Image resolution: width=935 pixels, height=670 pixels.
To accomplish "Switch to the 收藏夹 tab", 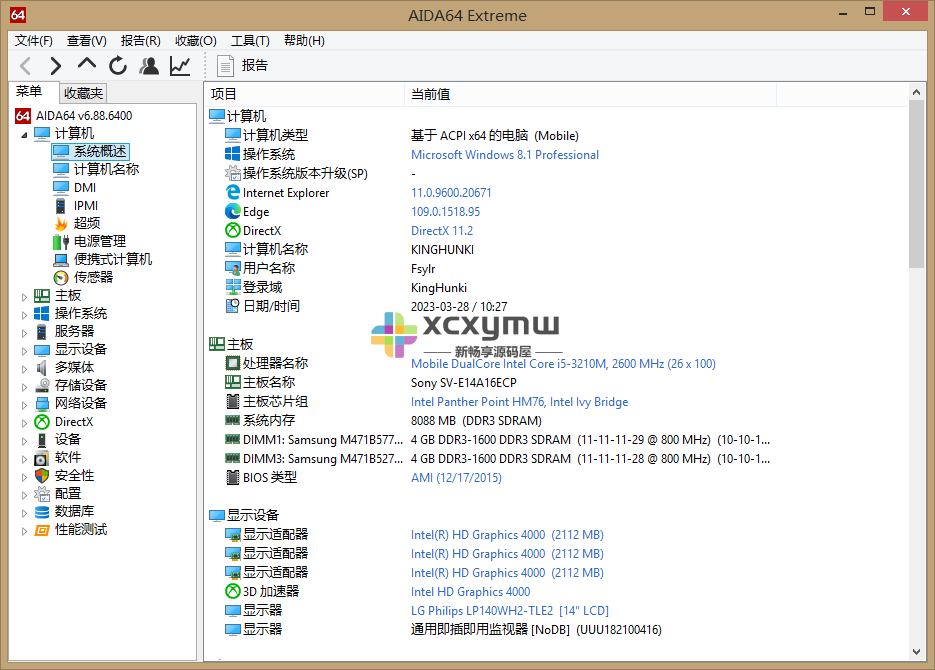I will click(82, 92).
